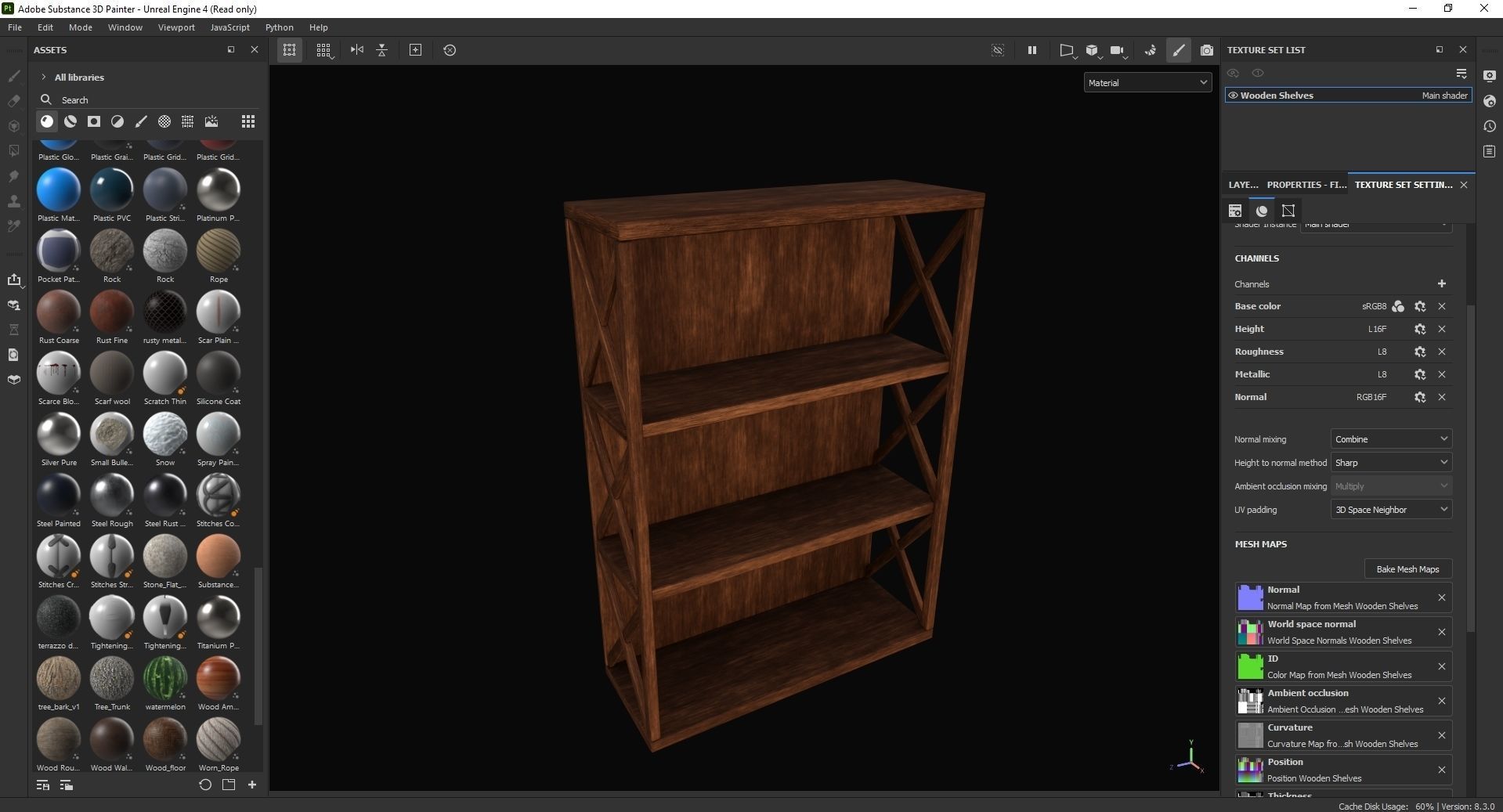Close the Assets panel
The image size is (1503, 812).
[x=255, y=49]
